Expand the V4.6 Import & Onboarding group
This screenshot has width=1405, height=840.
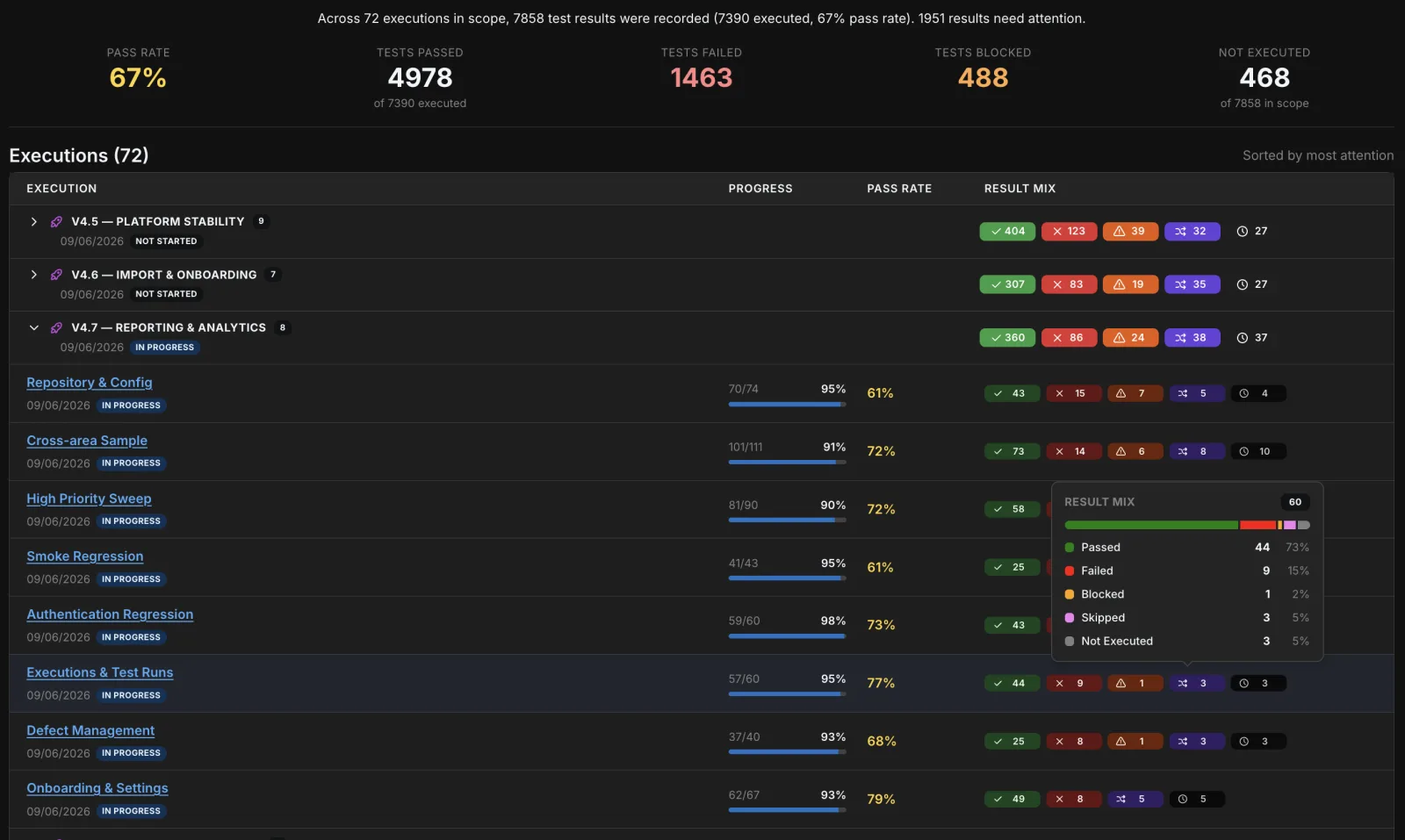(33, 275)
